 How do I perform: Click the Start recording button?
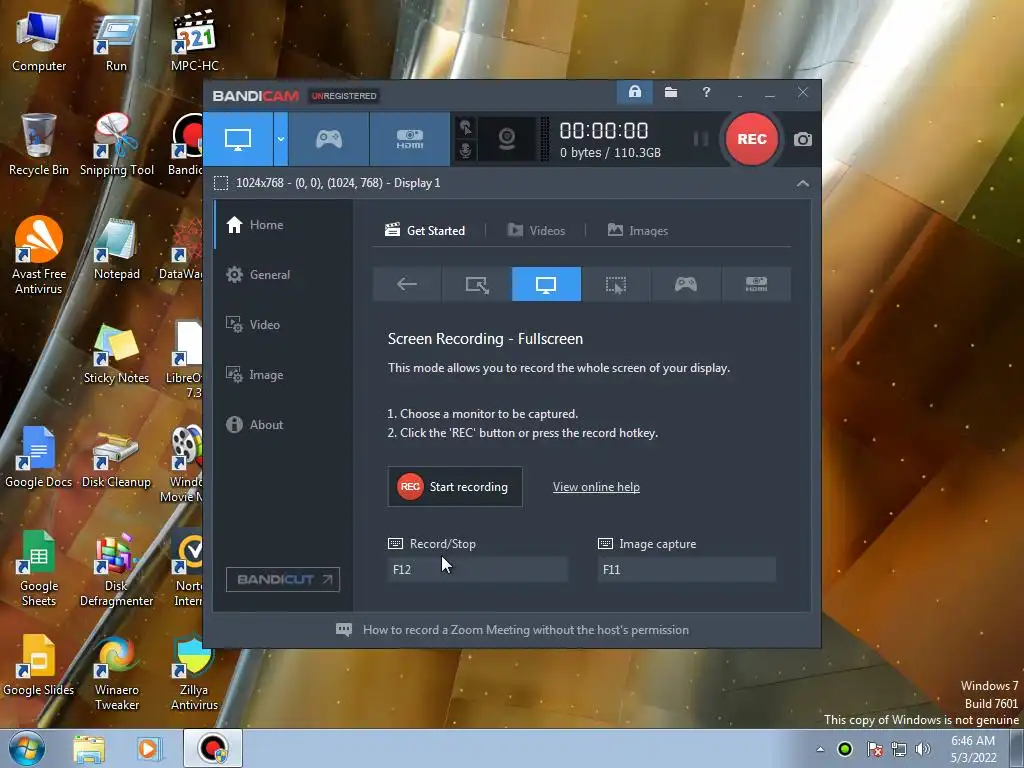click(x=455, y=487)
